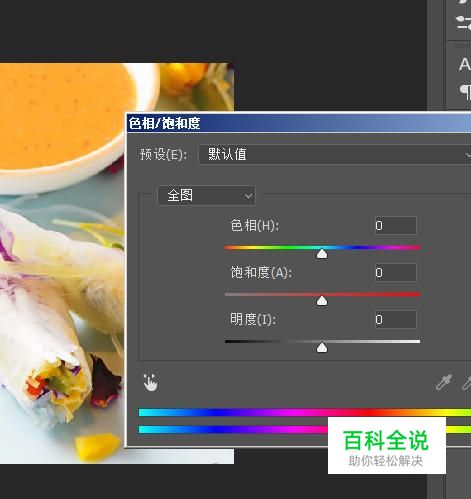Expand the 全图 channel range dropdown

click(x=207, y=196)
